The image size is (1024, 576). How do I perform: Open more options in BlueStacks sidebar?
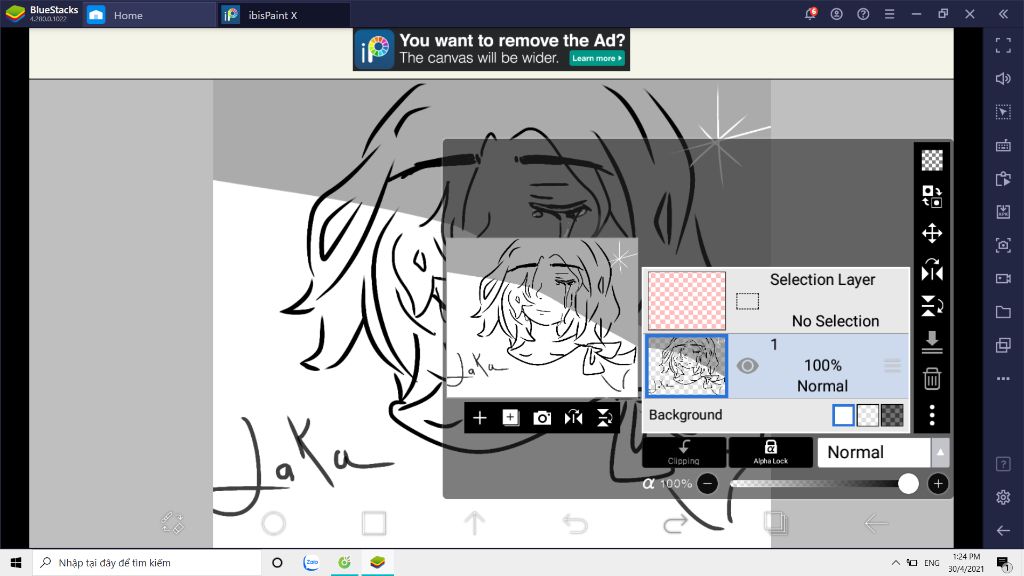click(x=1003, y=378)
